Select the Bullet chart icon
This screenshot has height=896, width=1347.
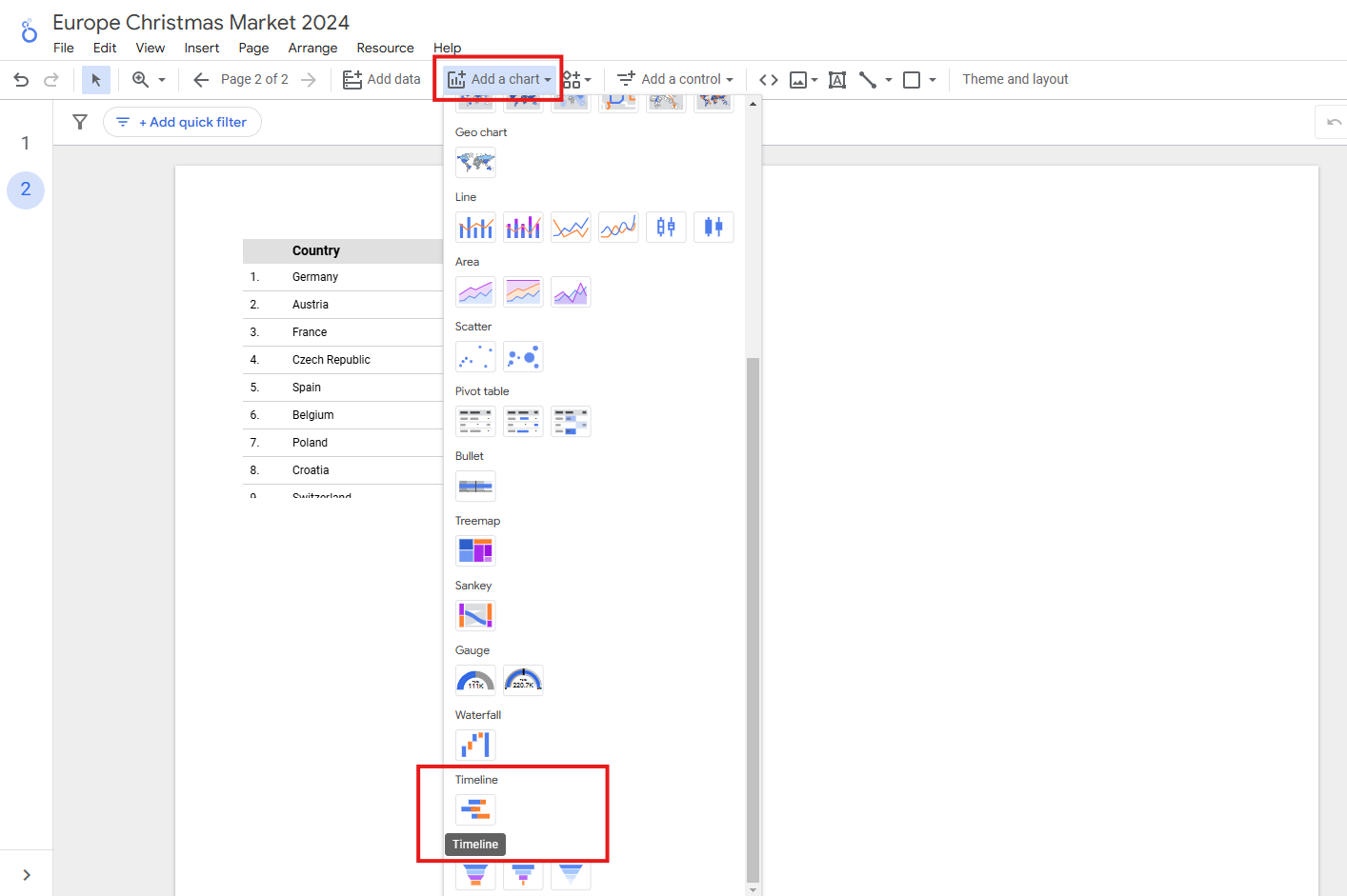475,487
